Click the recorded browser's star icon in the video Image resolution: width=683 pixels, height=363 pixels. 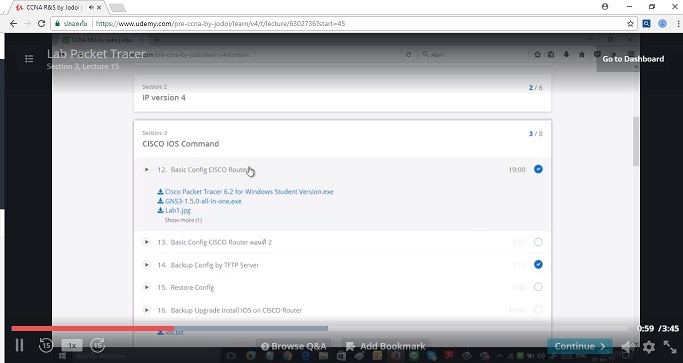tap(538, 54)
